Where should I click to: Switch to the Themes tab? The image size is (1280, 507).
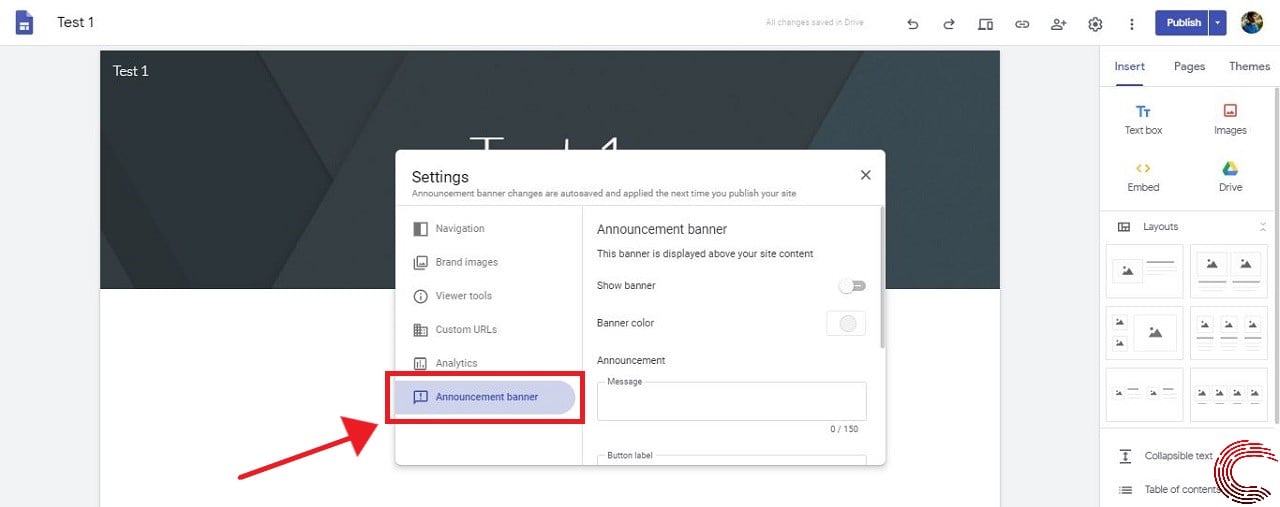[1249, 66]
